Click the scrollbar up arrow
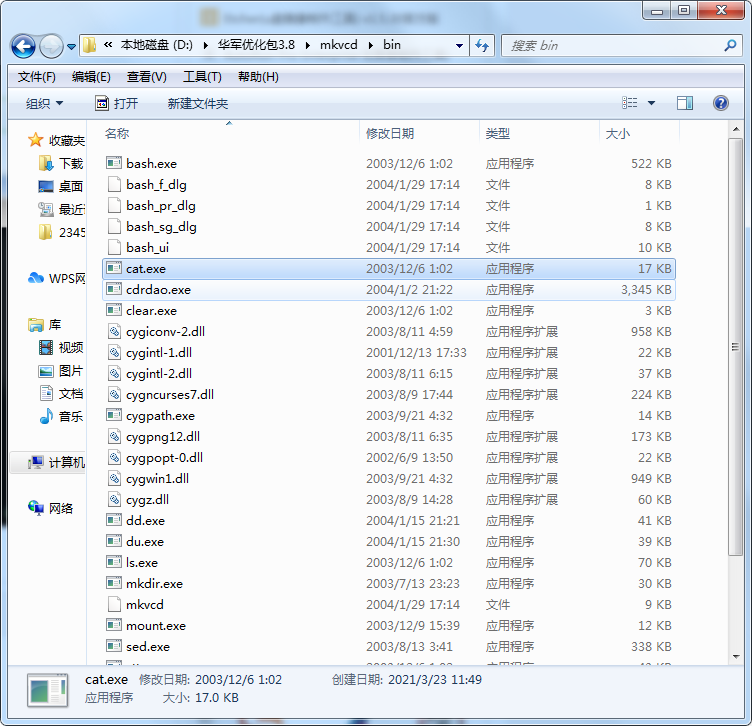 click(736, 129)
